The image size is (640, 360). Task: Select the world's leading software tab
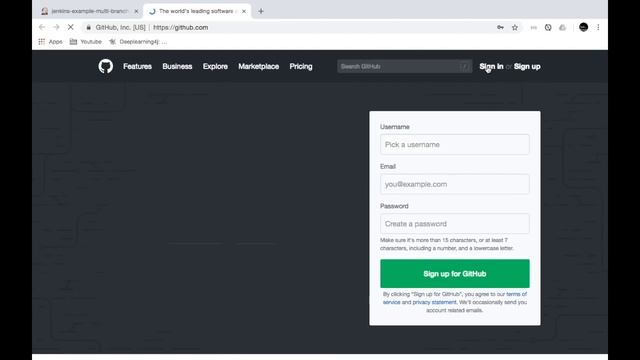tap(197, 11)
